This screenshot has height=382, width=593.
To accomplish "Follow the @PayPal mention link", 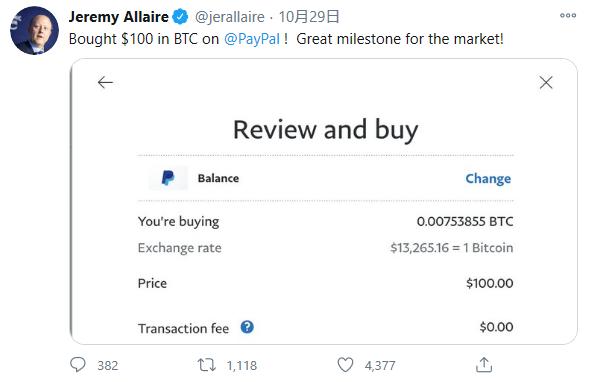I will [x=252, y=39].
